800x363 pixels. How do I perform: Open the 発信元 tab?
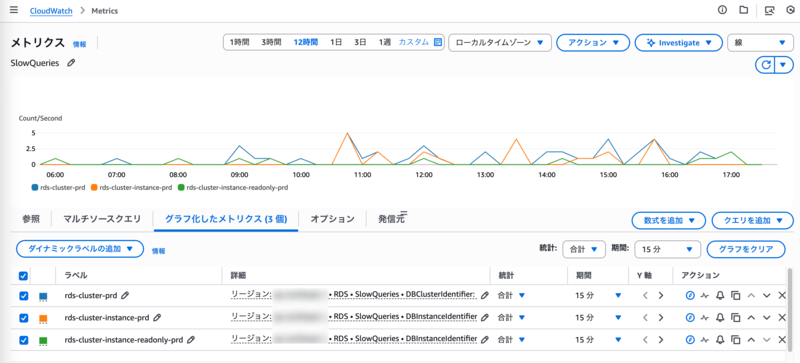pyautogui.click(x=390, y=219)
